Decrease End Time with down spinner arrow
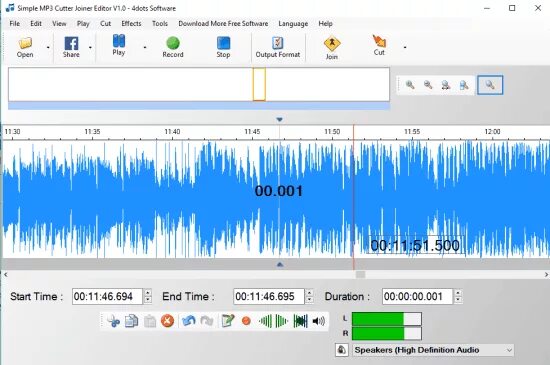The width and height of the screenshot is (550, 365). tap(309, 300)
